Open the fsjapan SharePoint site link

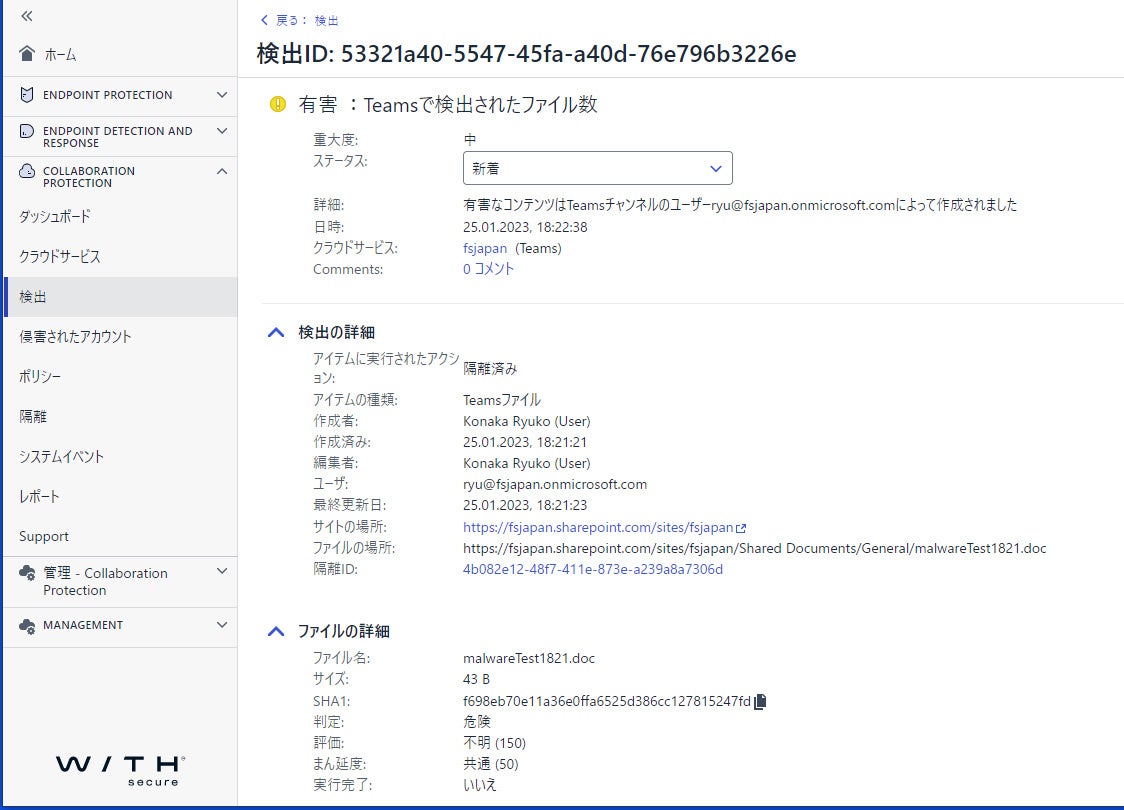[x=598, y=528]
